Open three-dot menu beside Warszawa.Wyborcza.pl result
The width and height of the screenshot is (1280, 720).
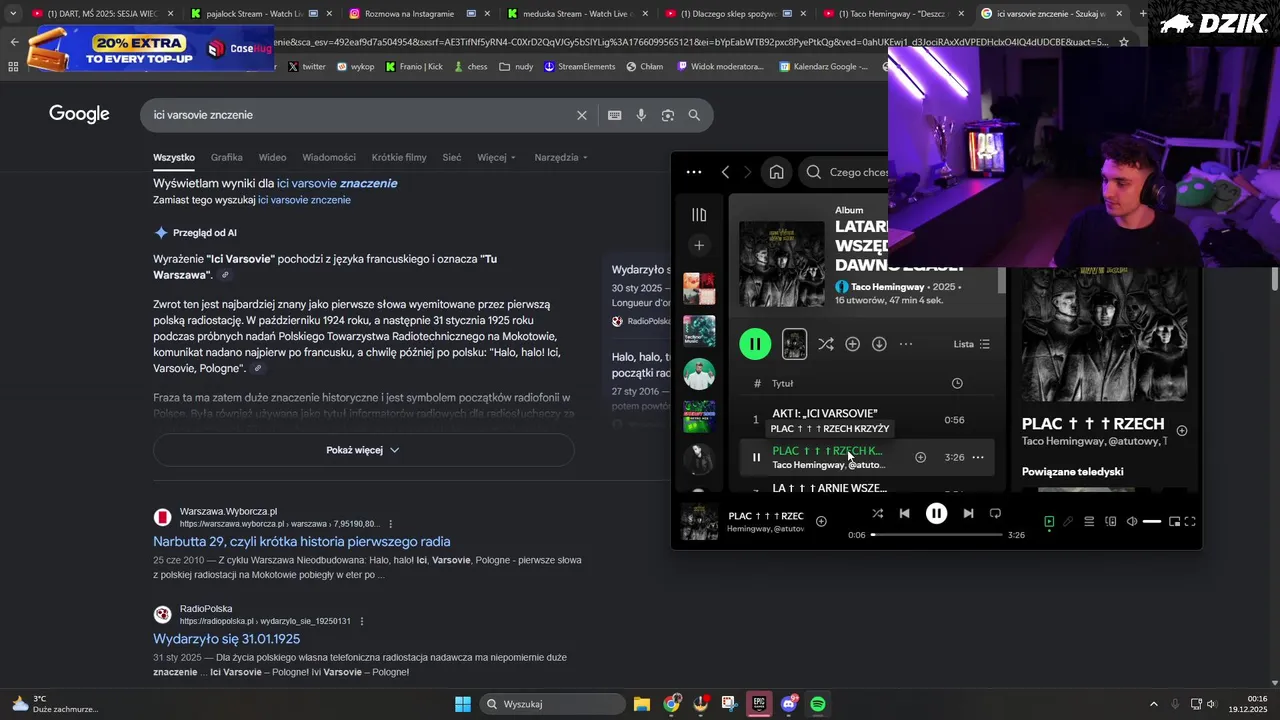[391, 524]
